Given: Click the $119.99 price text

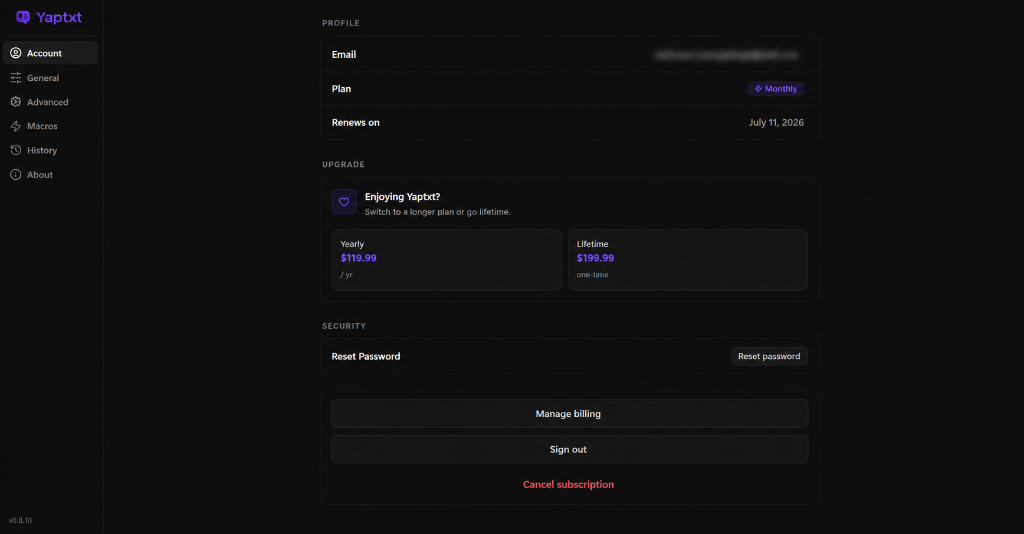Looking at the screenshot, I should [x=358, y=258].
